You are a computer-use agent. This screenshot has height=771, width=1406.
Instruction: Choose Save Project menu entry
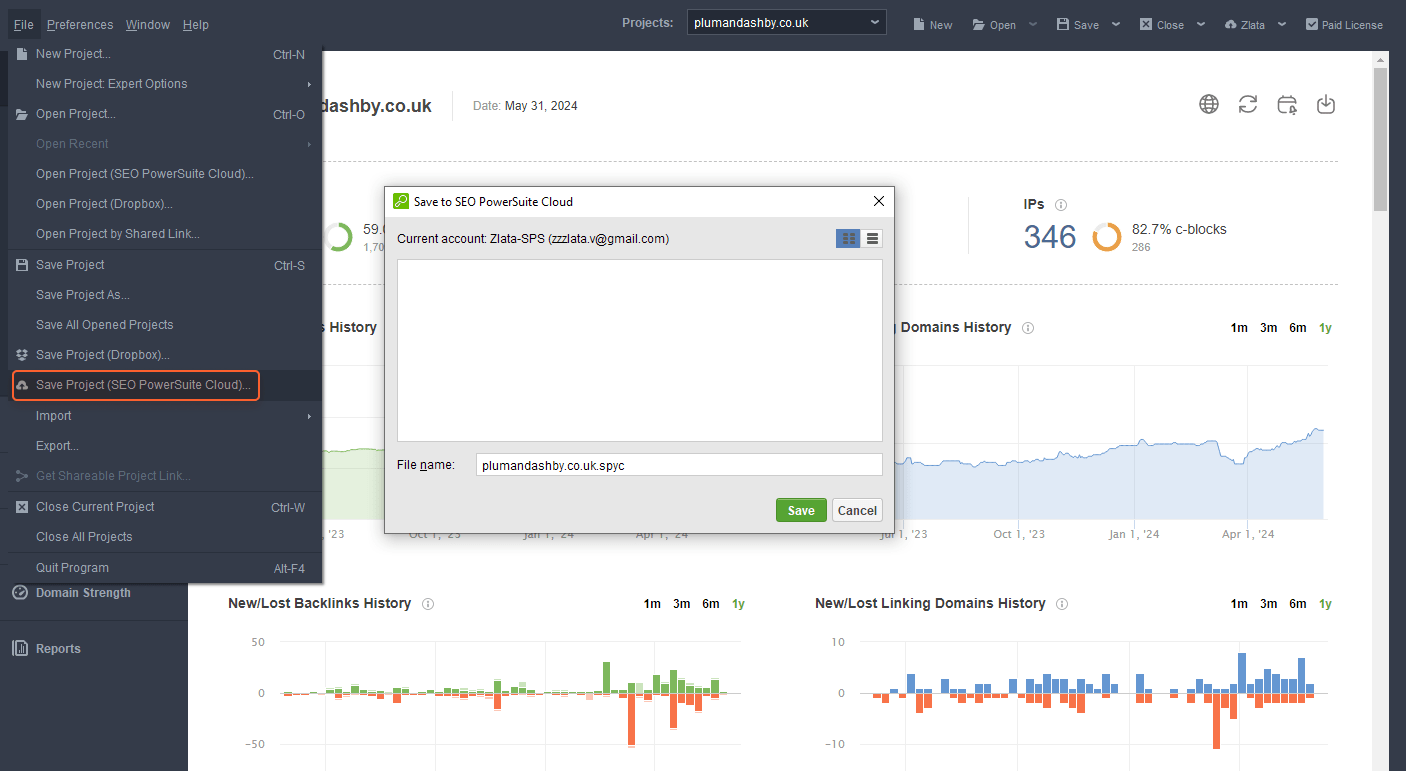point(165,265)
